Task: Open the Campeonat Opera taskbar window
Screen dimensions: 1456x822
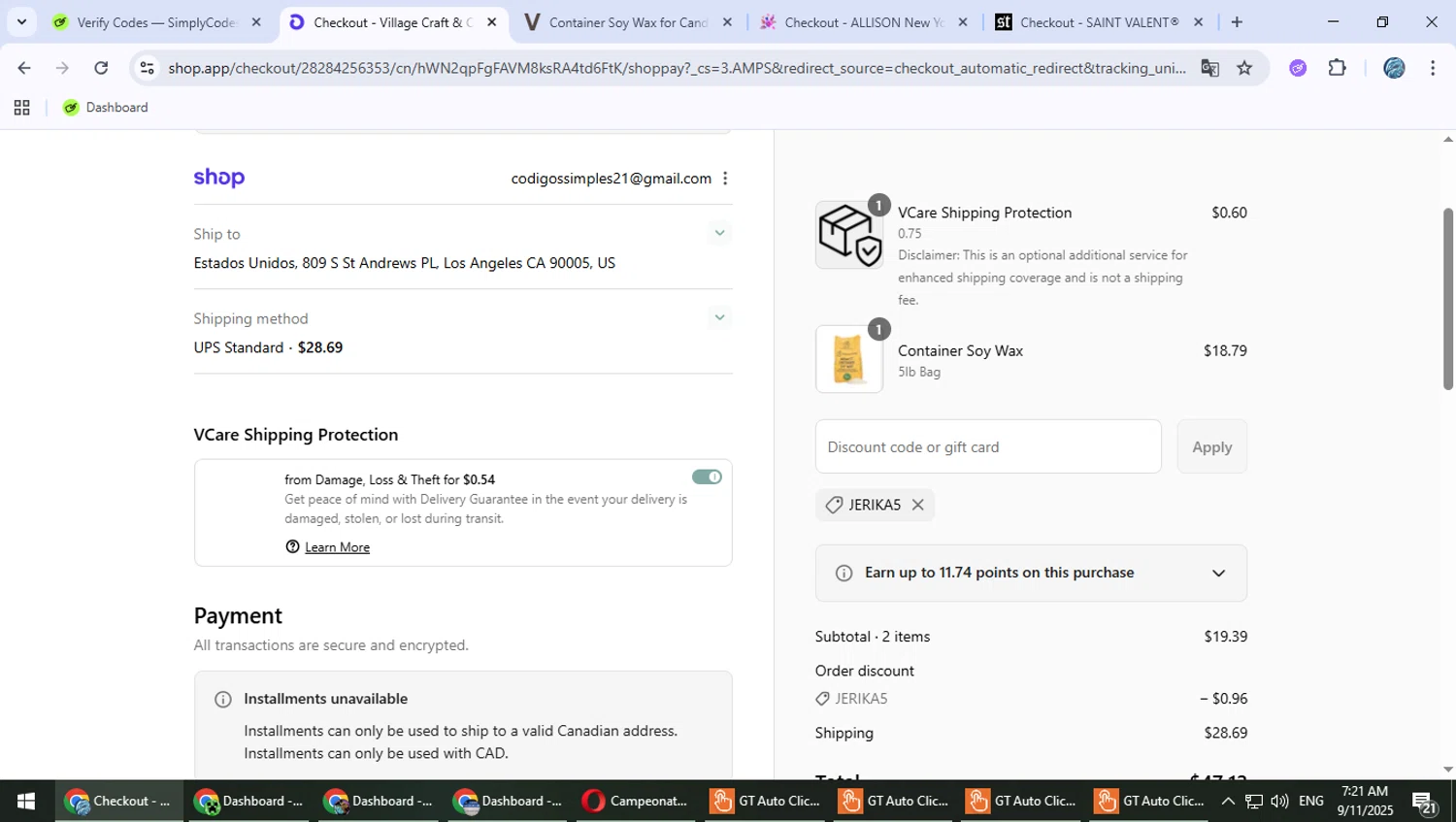Action: [636, 801]
